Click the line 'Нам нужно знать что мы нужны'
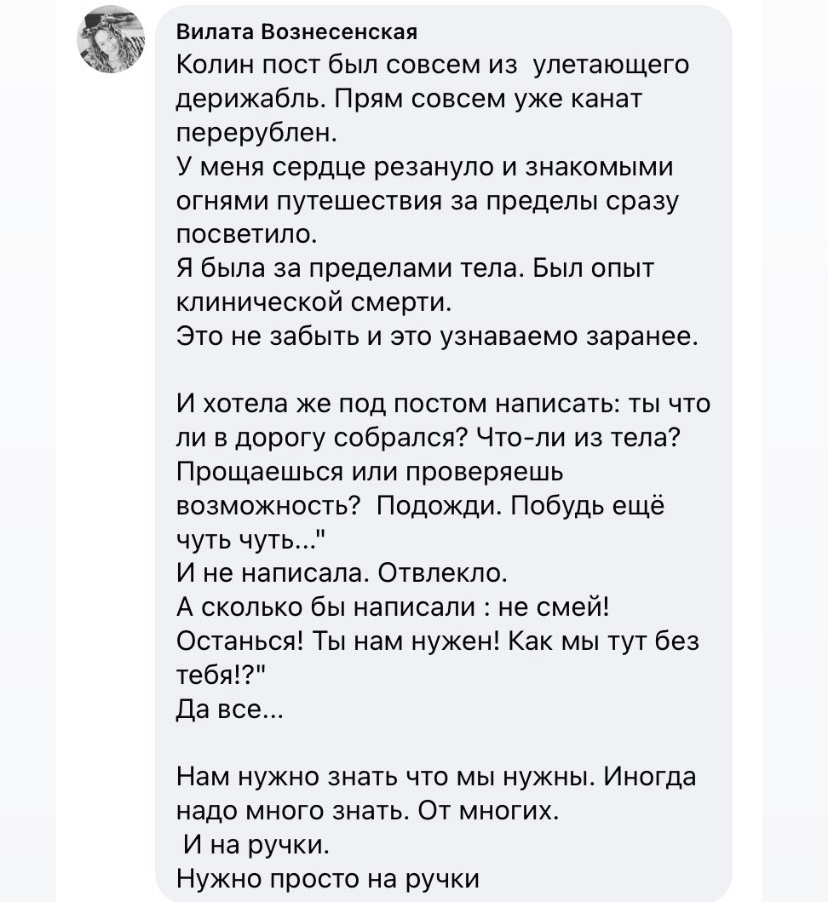The width and height of the screenshot is (828, 902). [x=435, y=777]
